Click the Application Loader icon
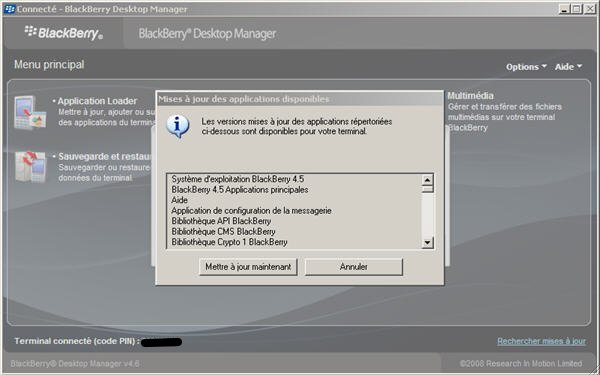600x375 pixels. [x=30, y=112]
